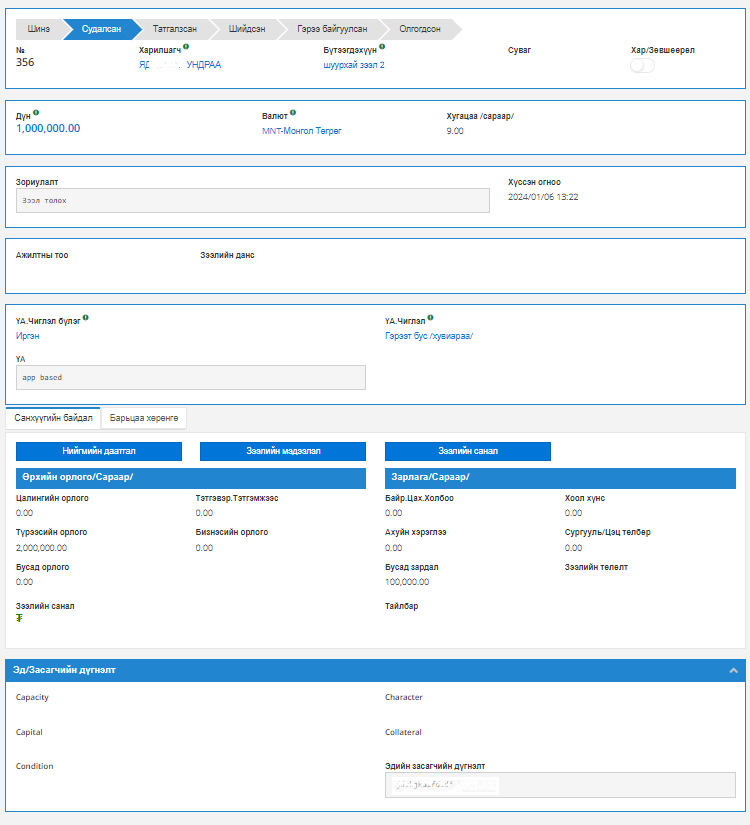Viewport: 750px width, 825px height.
Task: Click the Condition label
Action: (x=34, y=767)
